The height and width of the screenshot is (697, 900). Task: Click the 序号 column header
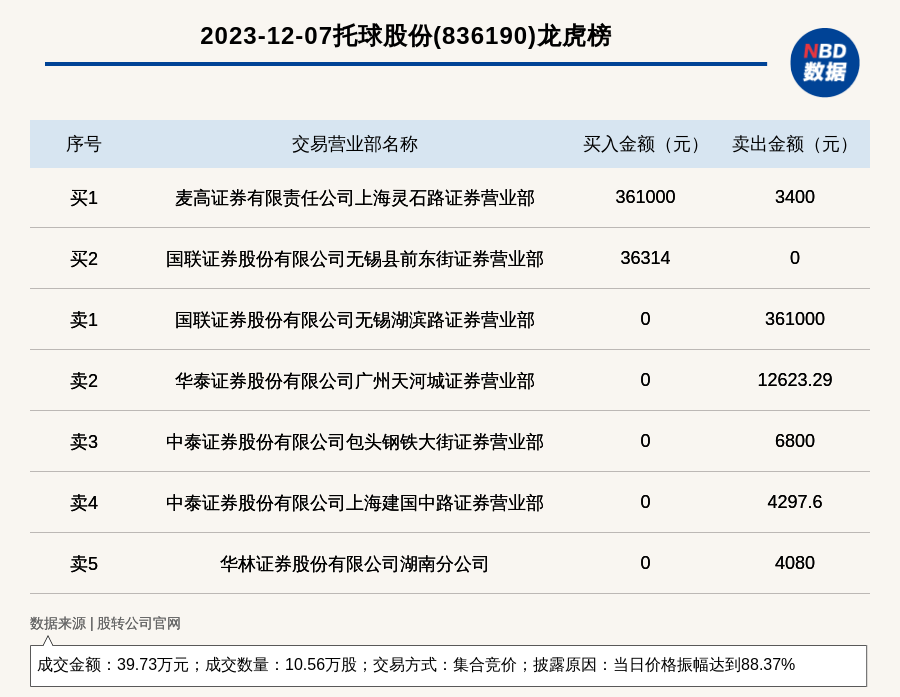[x=84, y=144]
